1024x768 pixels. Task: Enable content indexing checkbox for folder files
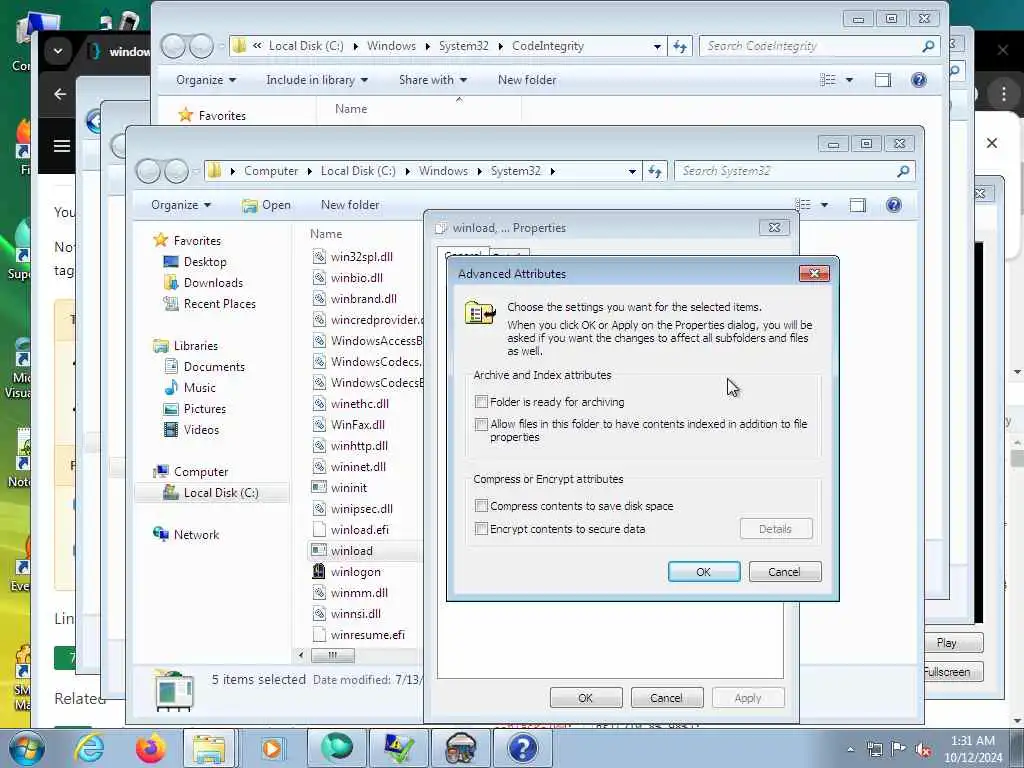pyautogui.click(x=481, y=424)
